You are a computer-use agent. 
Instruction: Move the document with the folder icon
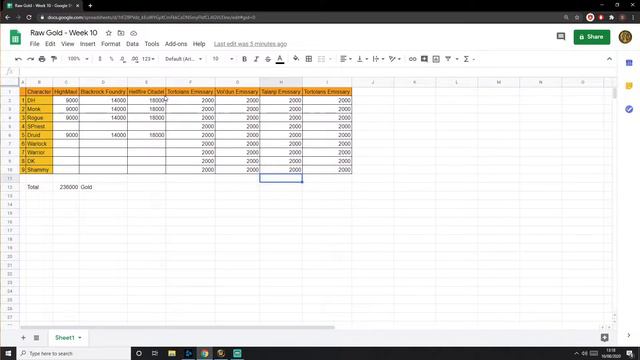coord(121,33)
